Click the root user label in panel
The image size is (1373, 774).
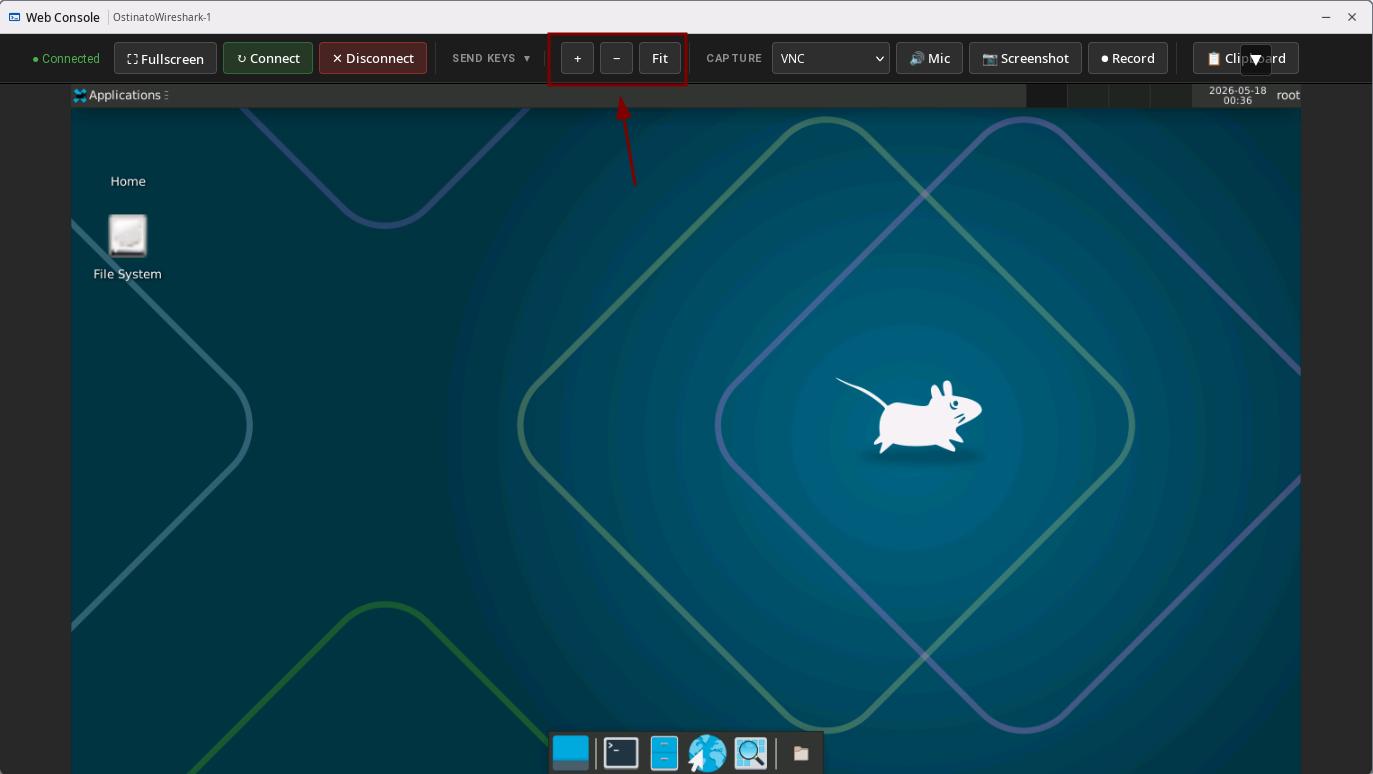pyautogui.click(x=1288, y=95)
